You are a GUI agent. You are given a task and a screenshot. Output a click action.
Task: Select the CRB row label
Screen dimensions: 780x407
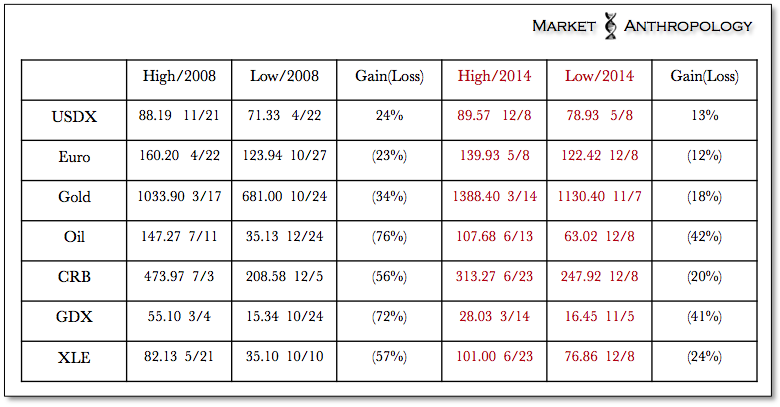click(x=73, y=277)
